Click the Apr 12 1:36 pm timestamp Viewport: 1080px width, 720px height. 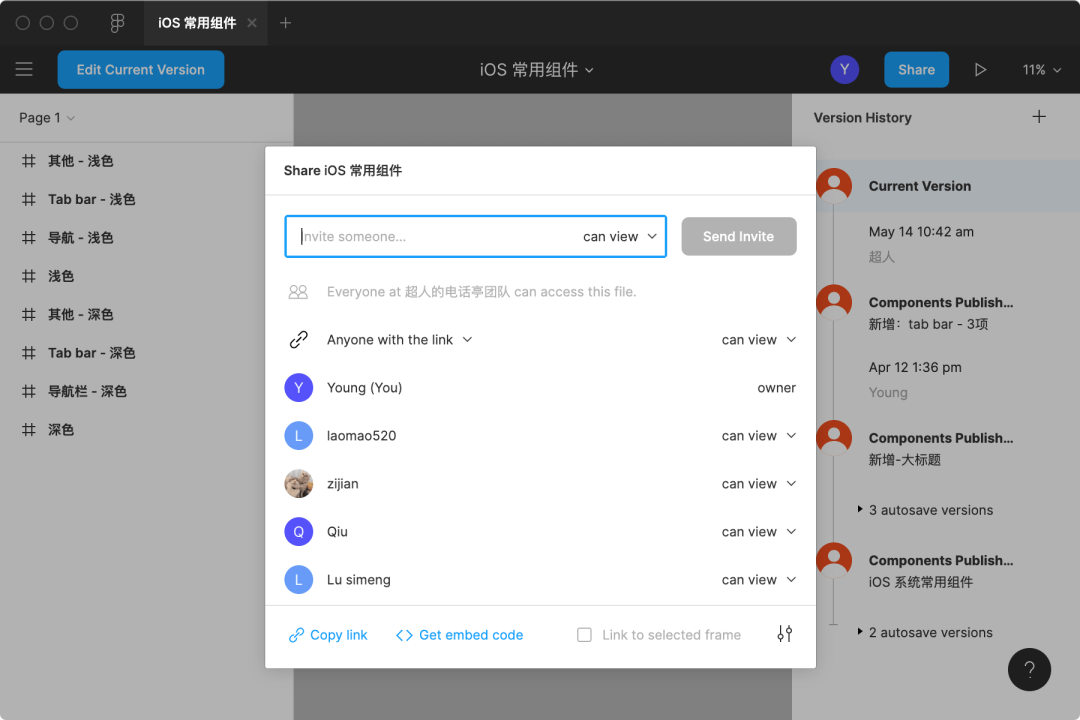[x=915, y=367]
